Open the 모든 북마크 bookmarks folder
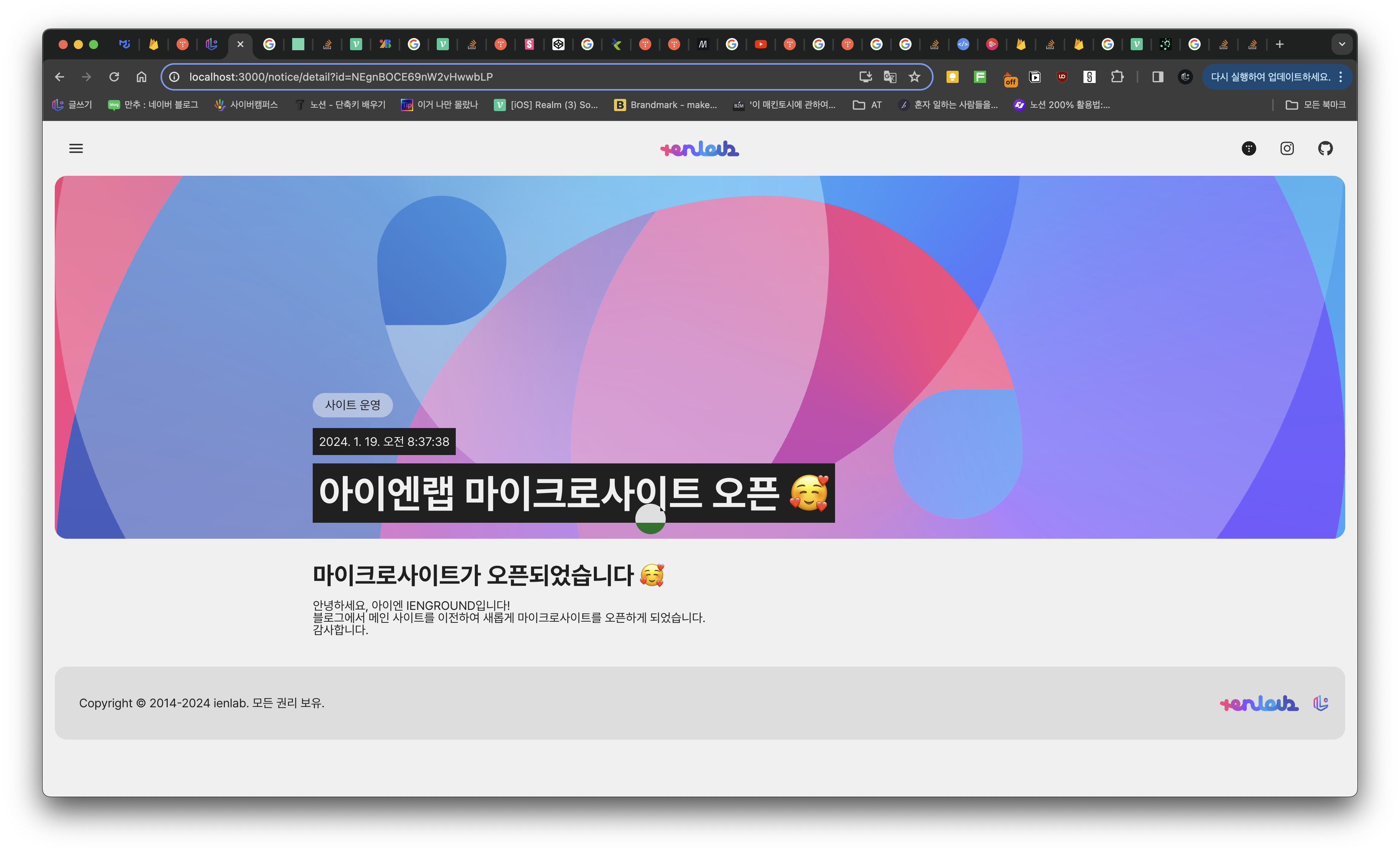1400x853 pixels. pyautogui.click(x=1315, y=105)
